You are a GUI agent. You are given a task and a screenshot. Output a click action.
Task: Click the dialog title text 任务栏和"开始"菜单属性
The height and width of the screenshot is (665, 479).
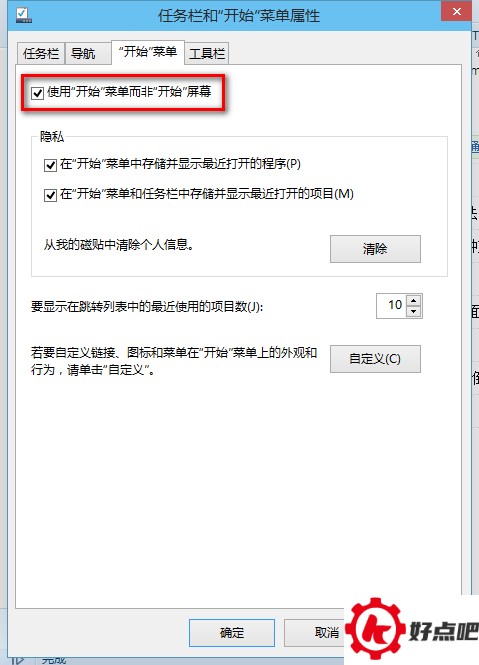pos(239,16)
